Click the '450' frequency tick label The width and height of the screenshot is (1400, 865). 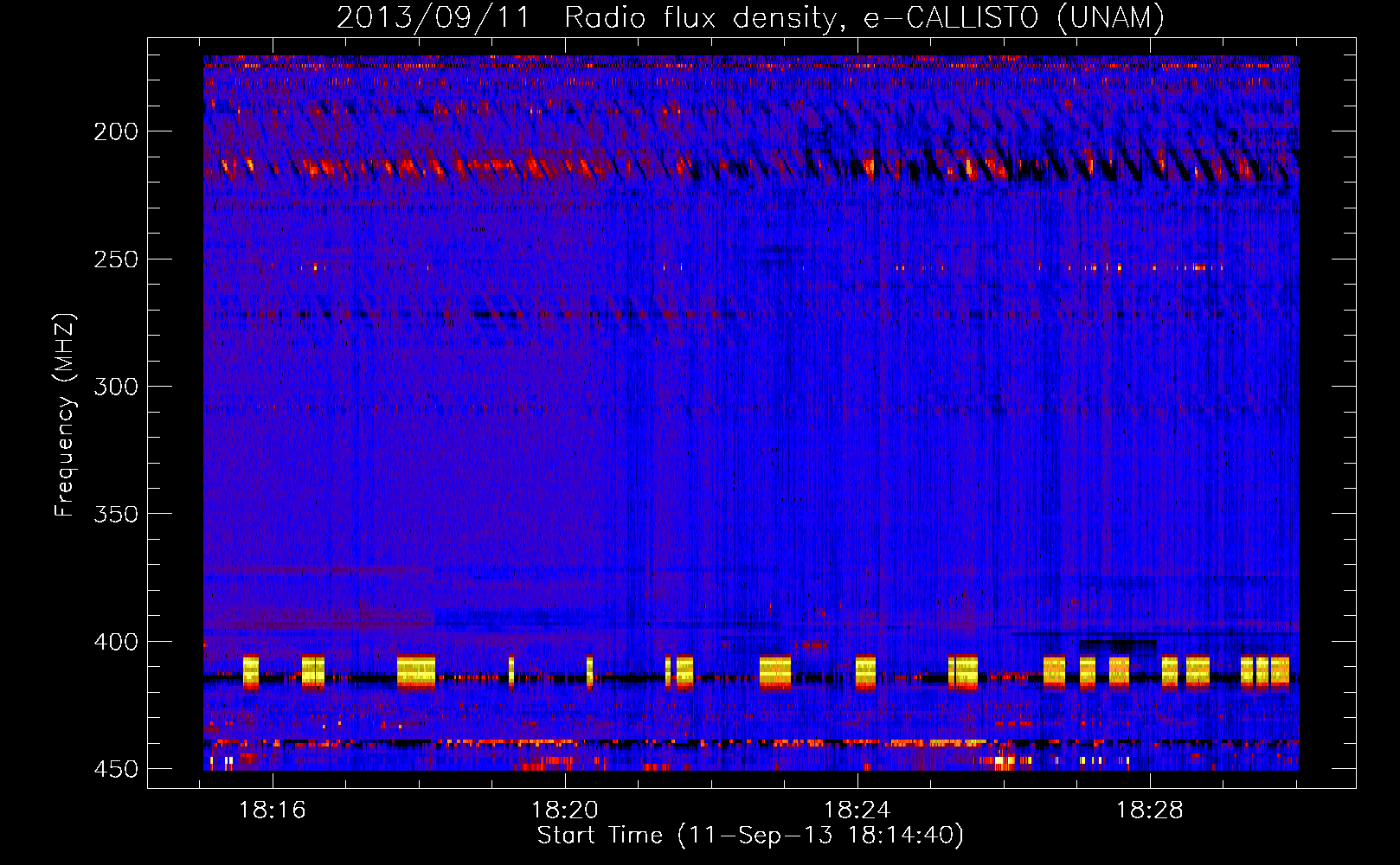[115, 769]
